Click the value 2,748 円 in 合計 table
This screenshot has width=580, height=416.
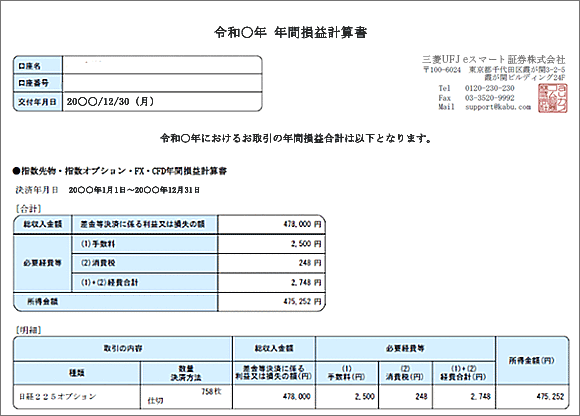(306, 283)
